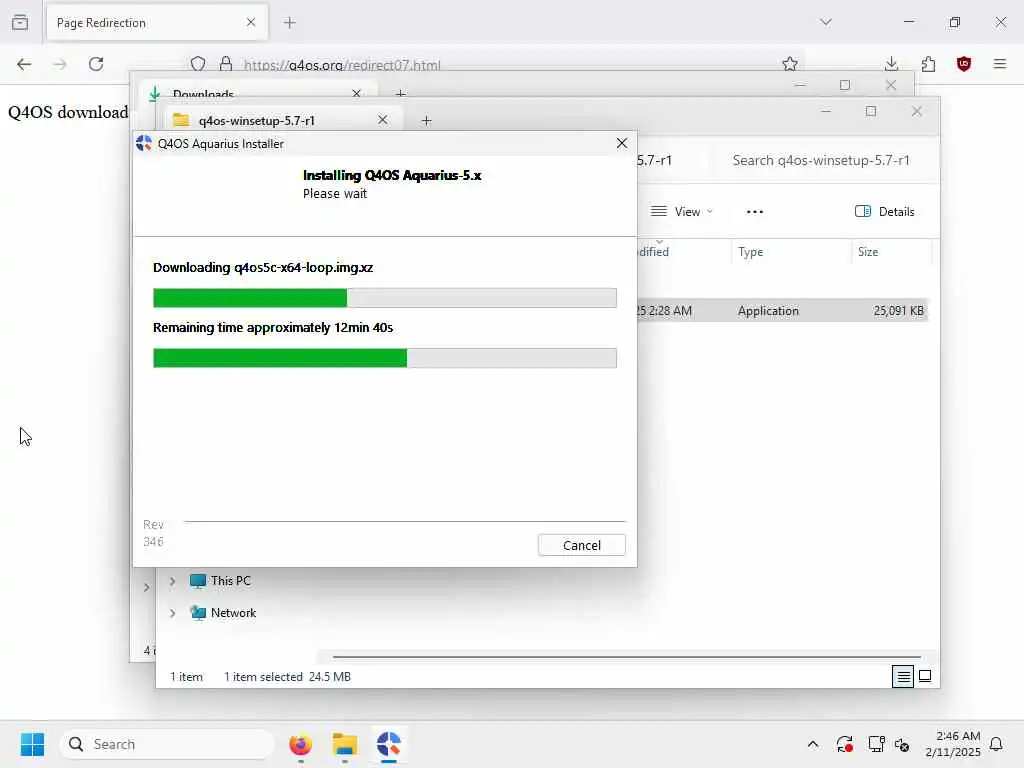Close the q4os-winsetup-5.7-r1 Explorer tab

point(383,120)
